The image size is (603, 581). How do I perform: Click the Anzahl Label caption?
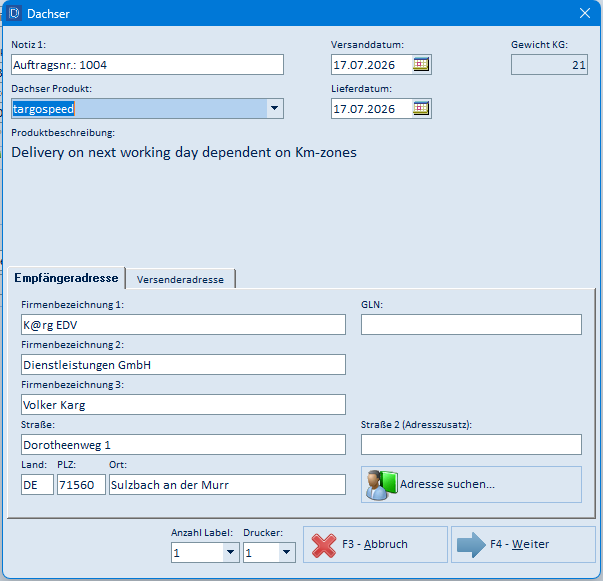(x=202, y=533)
